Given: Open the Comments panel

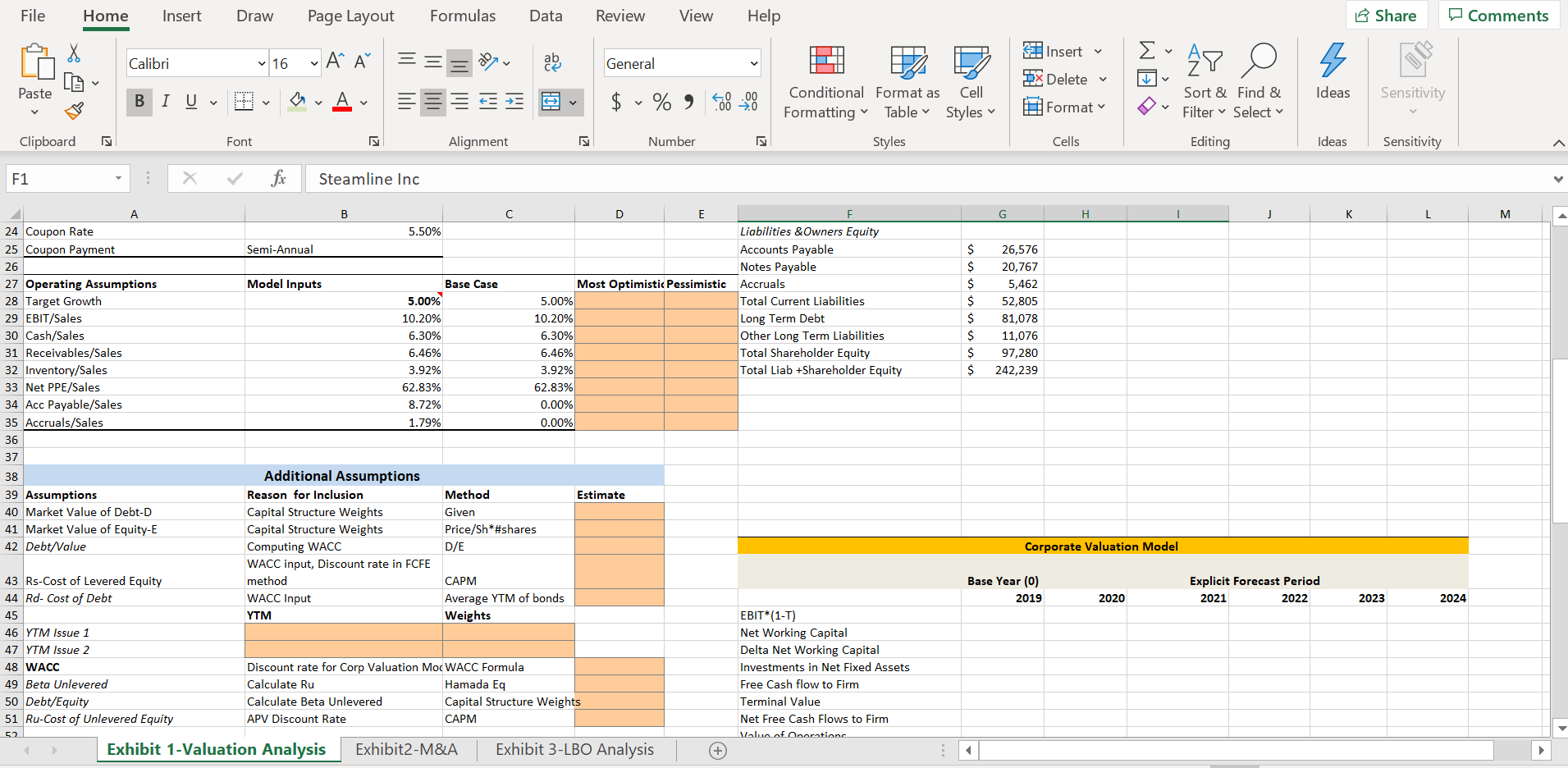Looking at the screenshot, I should 1497,15.
